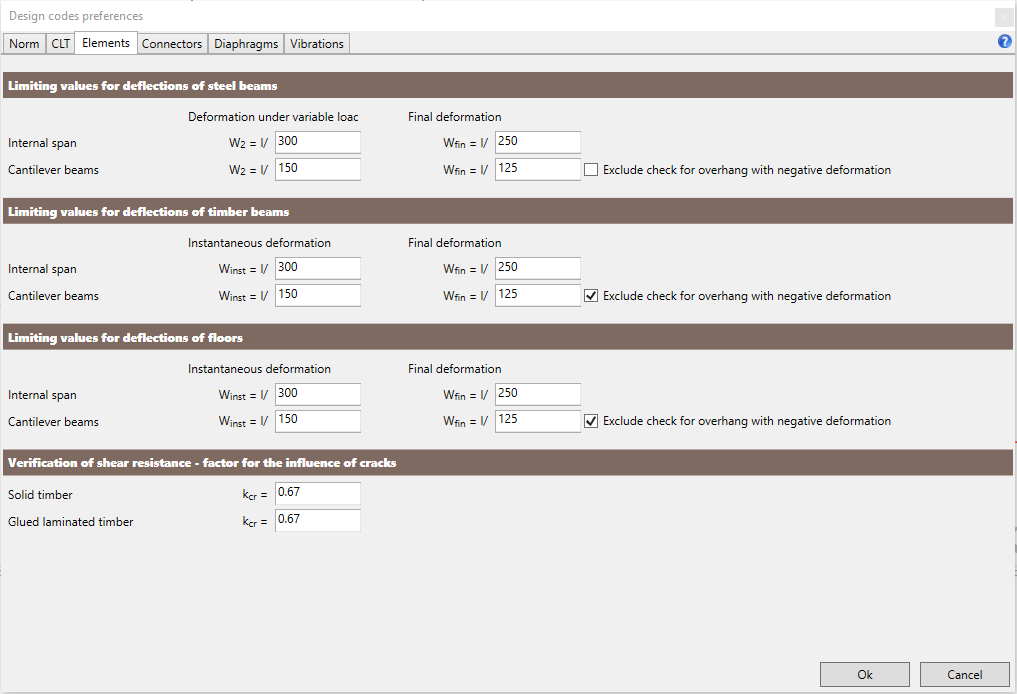
Task: Click timber beams internal span Wfin field
Action: pos(538,268)
